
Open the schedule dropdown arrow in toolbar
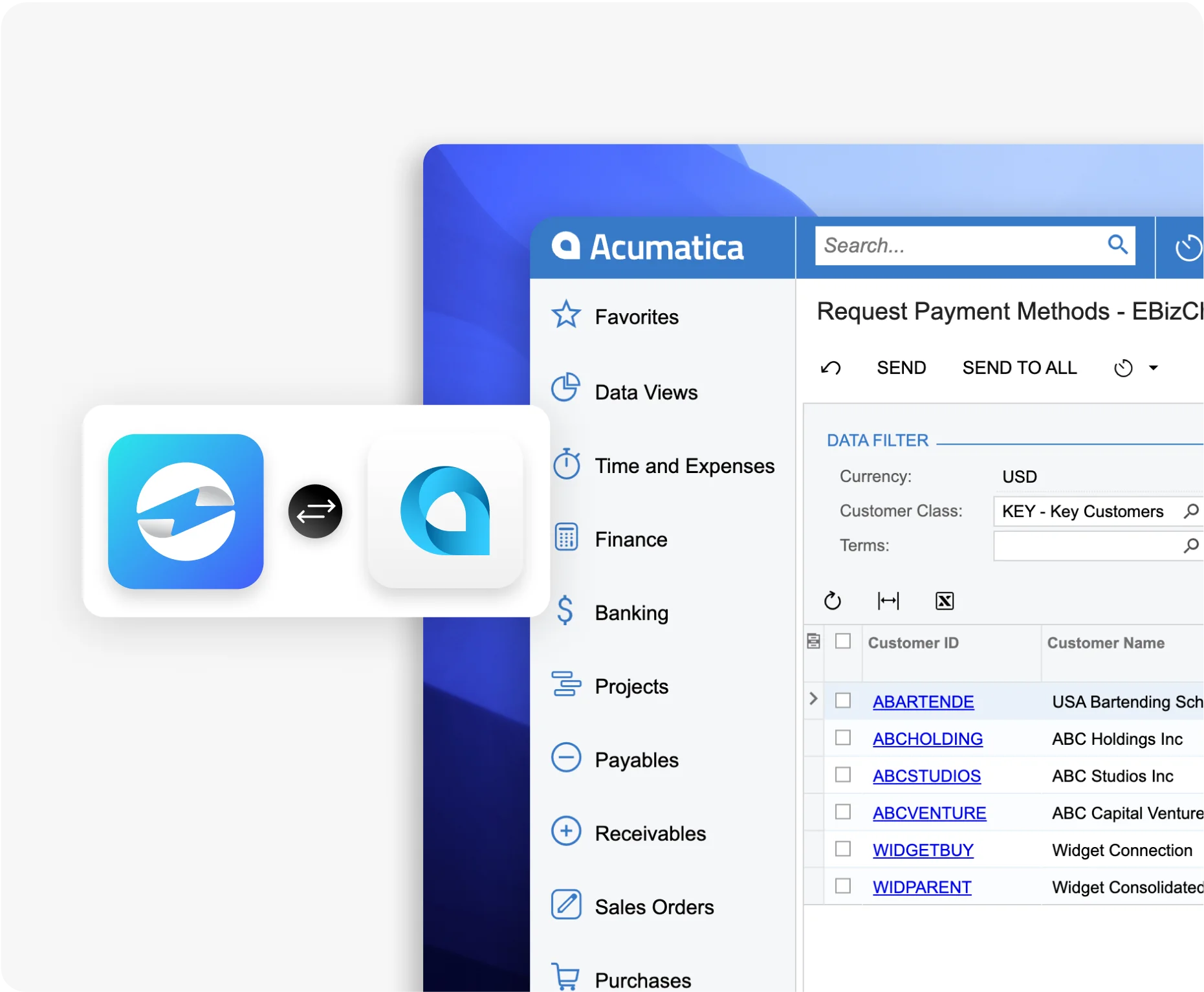click(1153, 368)
